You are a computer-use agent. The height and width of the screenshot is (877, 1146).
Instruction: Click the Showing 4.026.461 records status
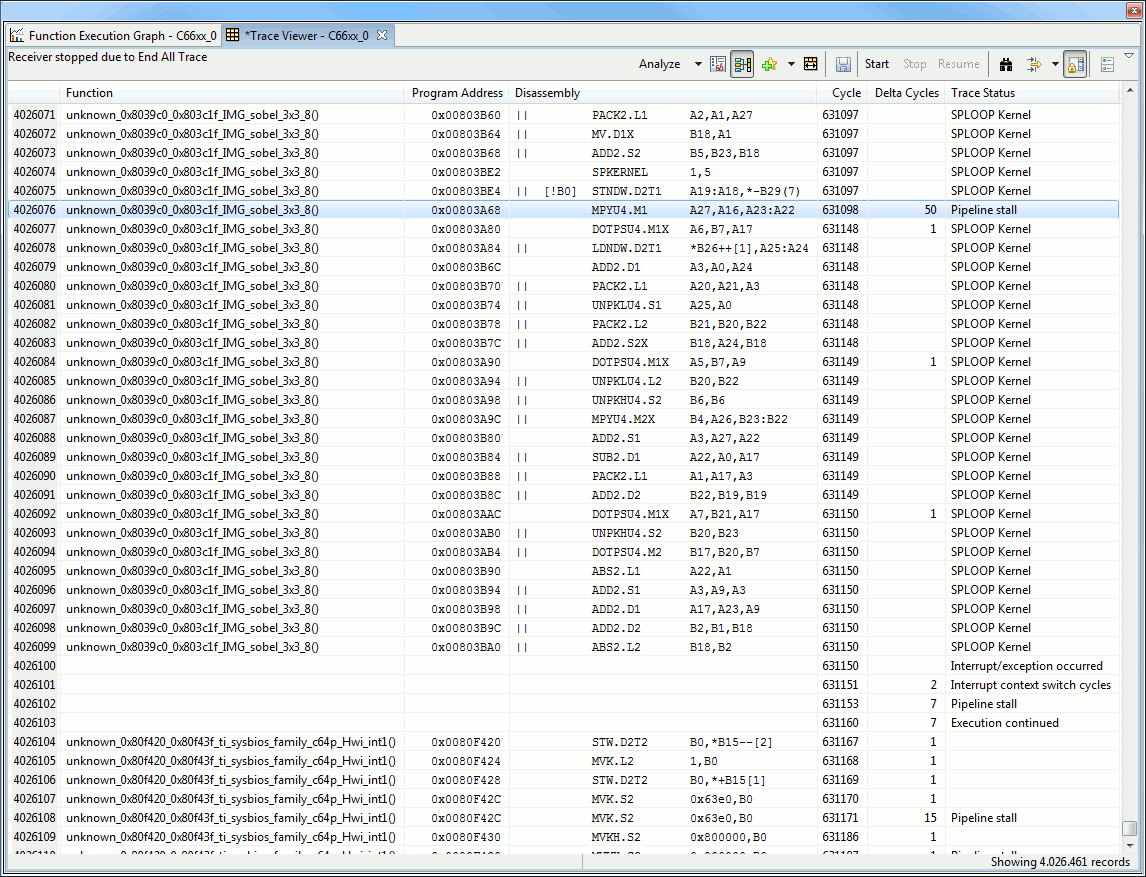point(1060,862)
